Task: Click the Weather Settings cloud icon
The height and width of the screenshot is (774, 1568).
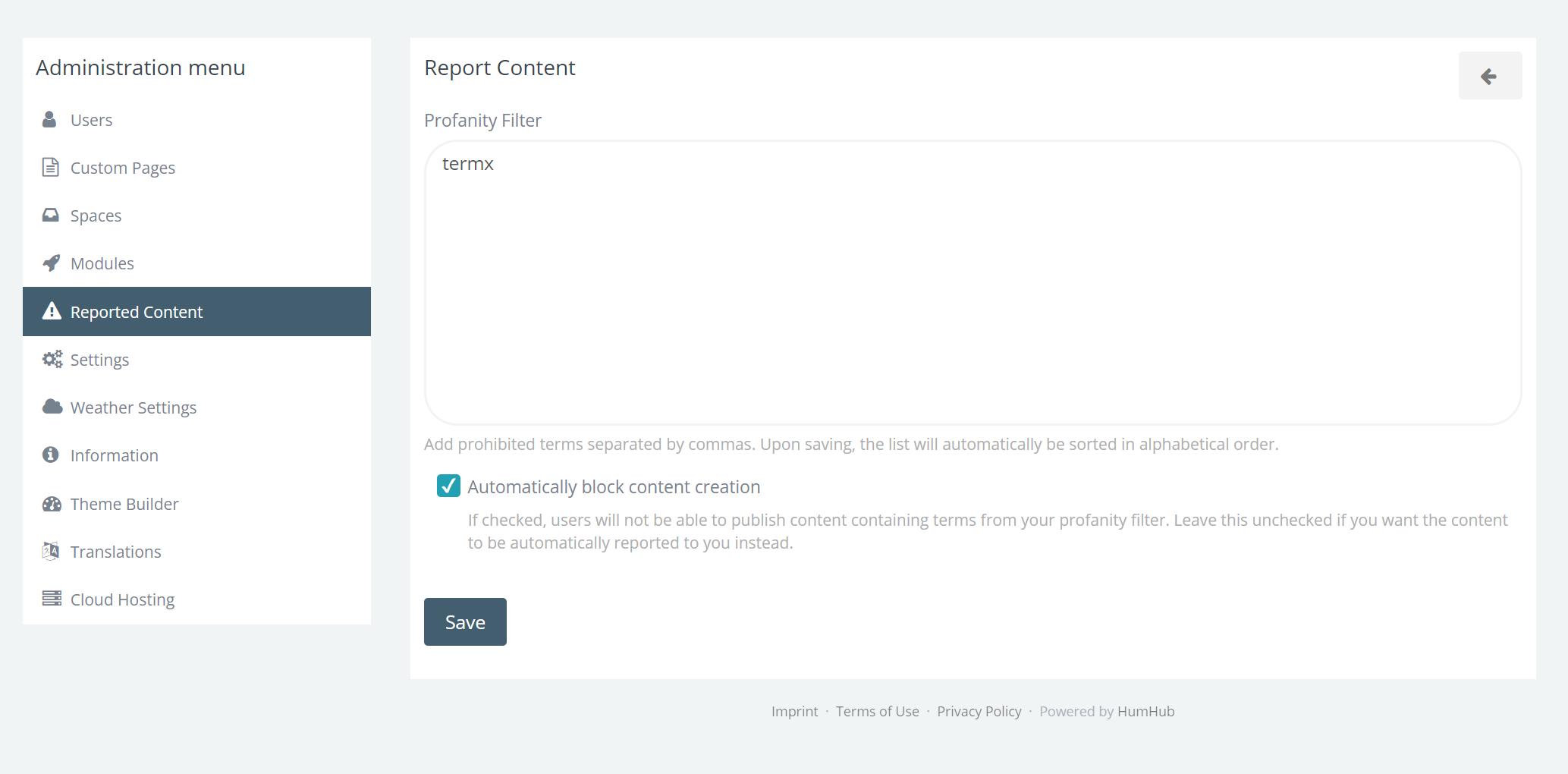Action: coord(52,407)
